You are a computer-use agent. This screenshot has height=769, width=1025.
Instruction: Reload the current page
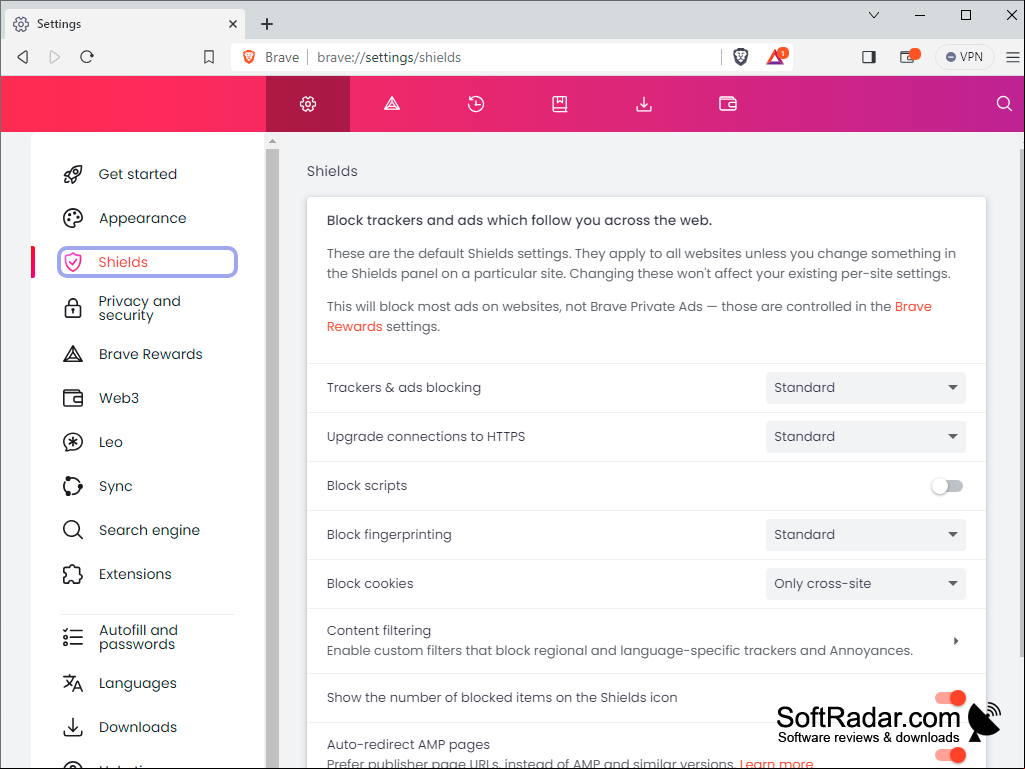pos(87,57)
